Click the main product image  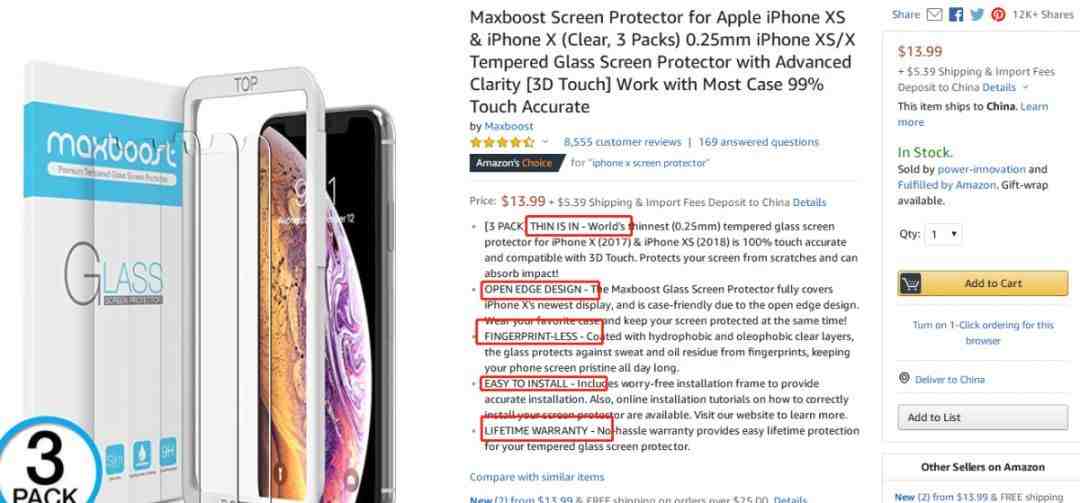tap(207, 276)
